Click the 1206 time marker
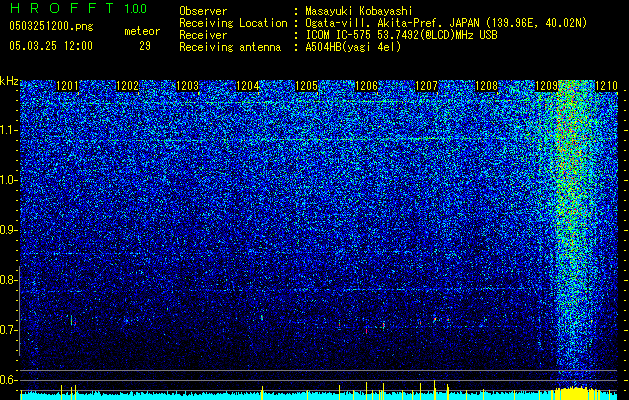The width and height of the screenshot is (629, 400). coord(367,86)
